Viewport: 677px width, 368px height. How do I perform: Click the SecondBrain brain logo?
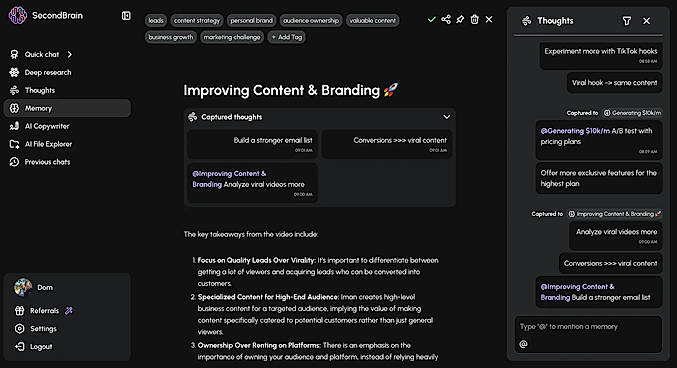click(x=18, y=16)
